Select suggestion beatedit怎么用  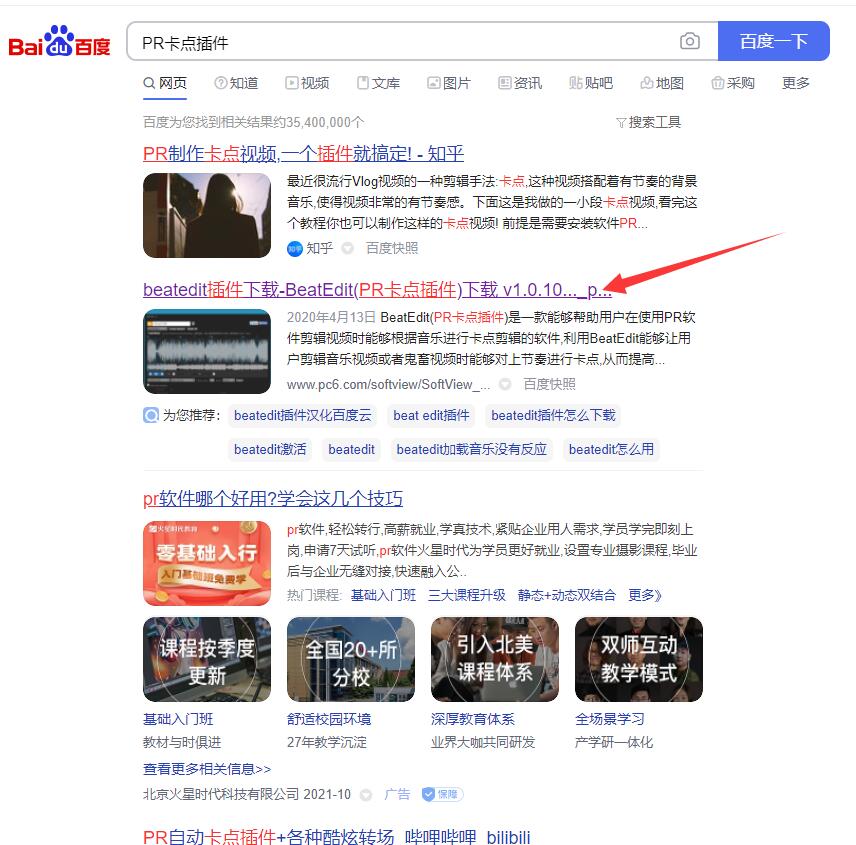coord(611,449)
